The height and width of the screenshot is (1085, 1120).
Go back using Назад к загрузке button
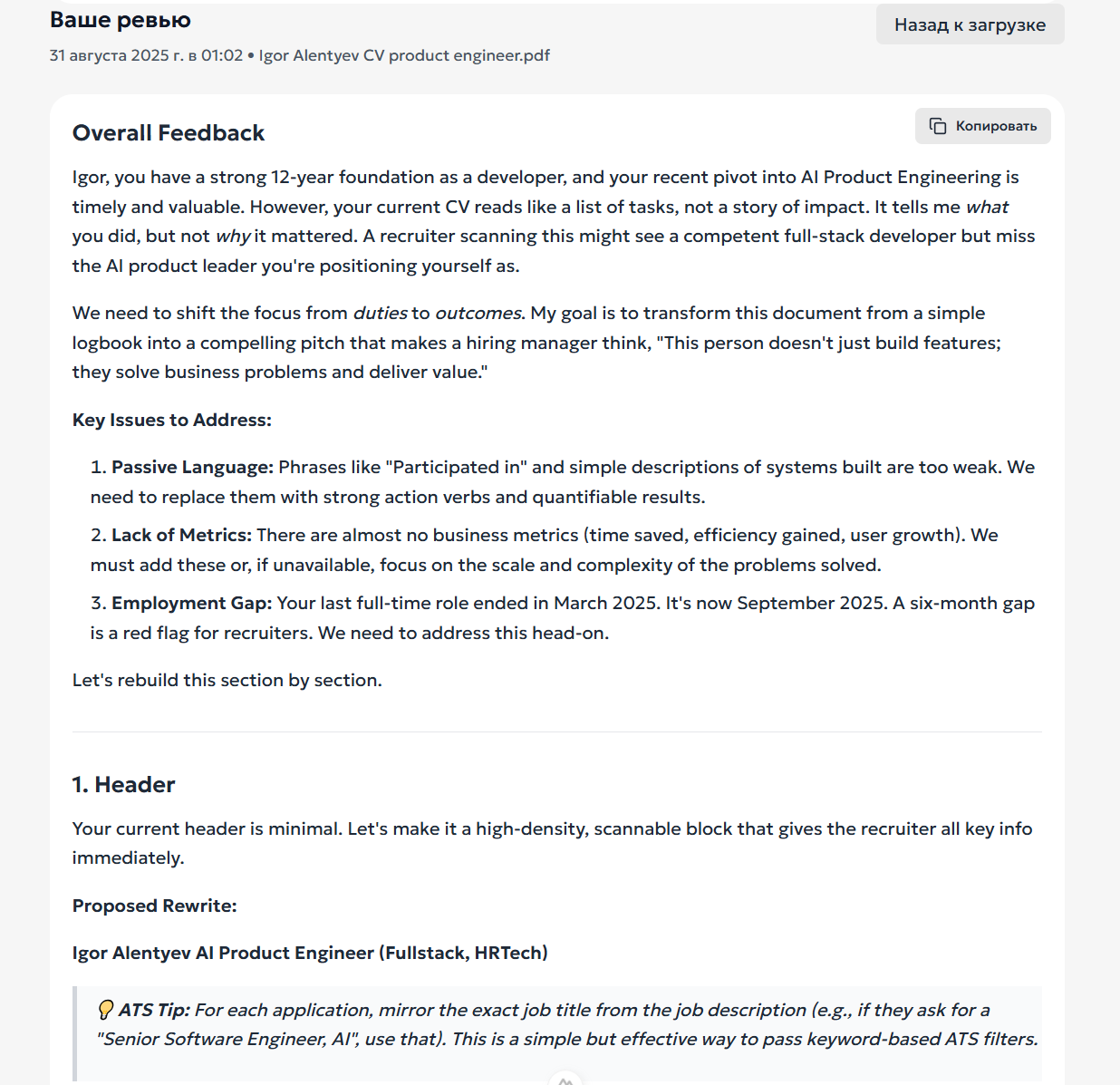(970, 24)
